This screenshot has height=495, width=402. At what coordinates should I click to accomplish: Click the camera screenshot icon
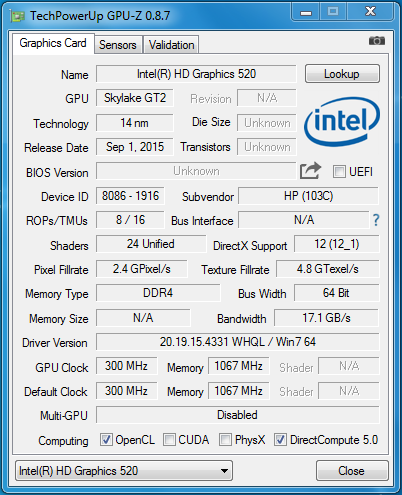click(377, 41)
